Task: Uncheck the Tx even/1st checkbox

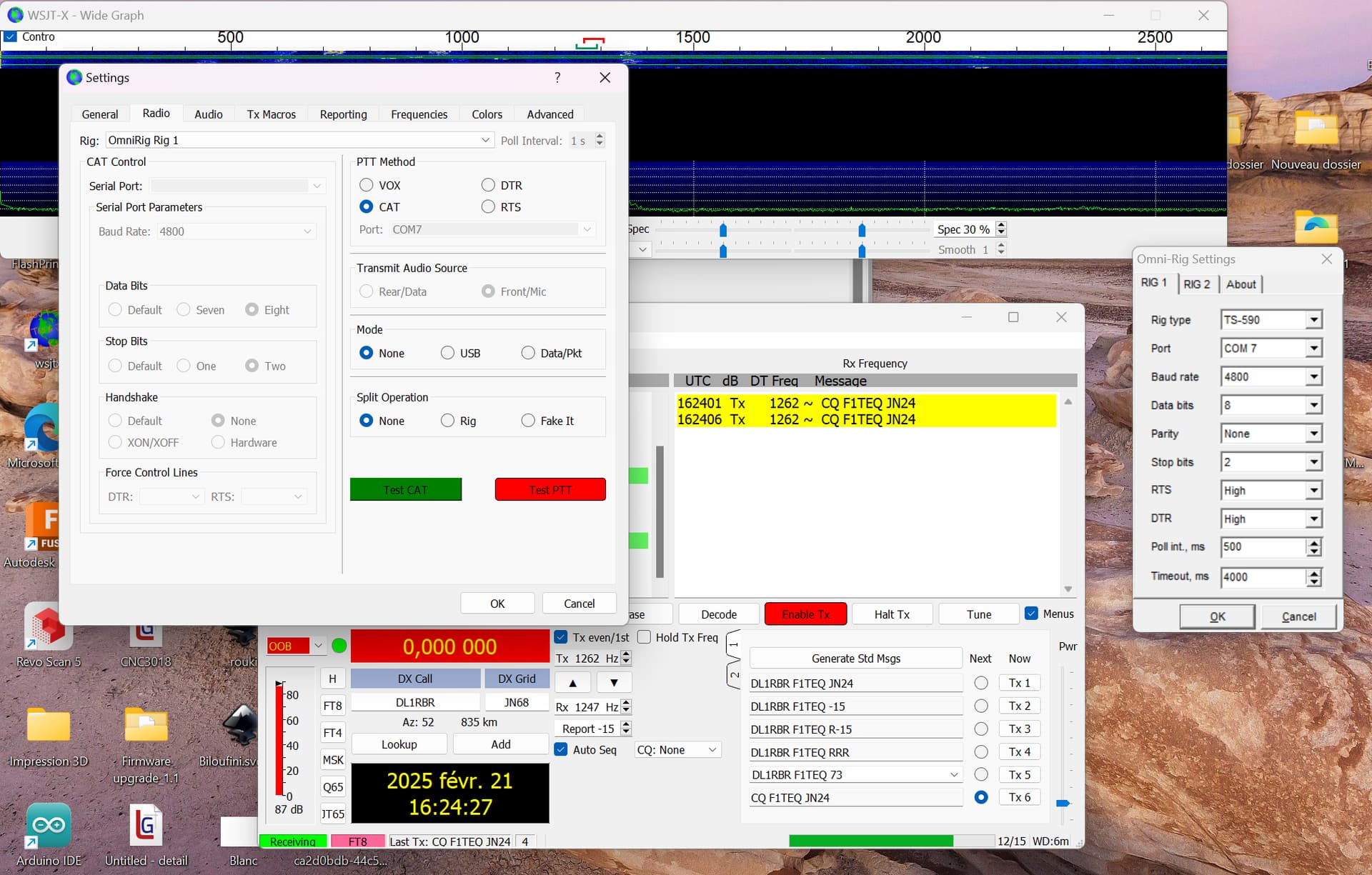Action: point(561,636)
